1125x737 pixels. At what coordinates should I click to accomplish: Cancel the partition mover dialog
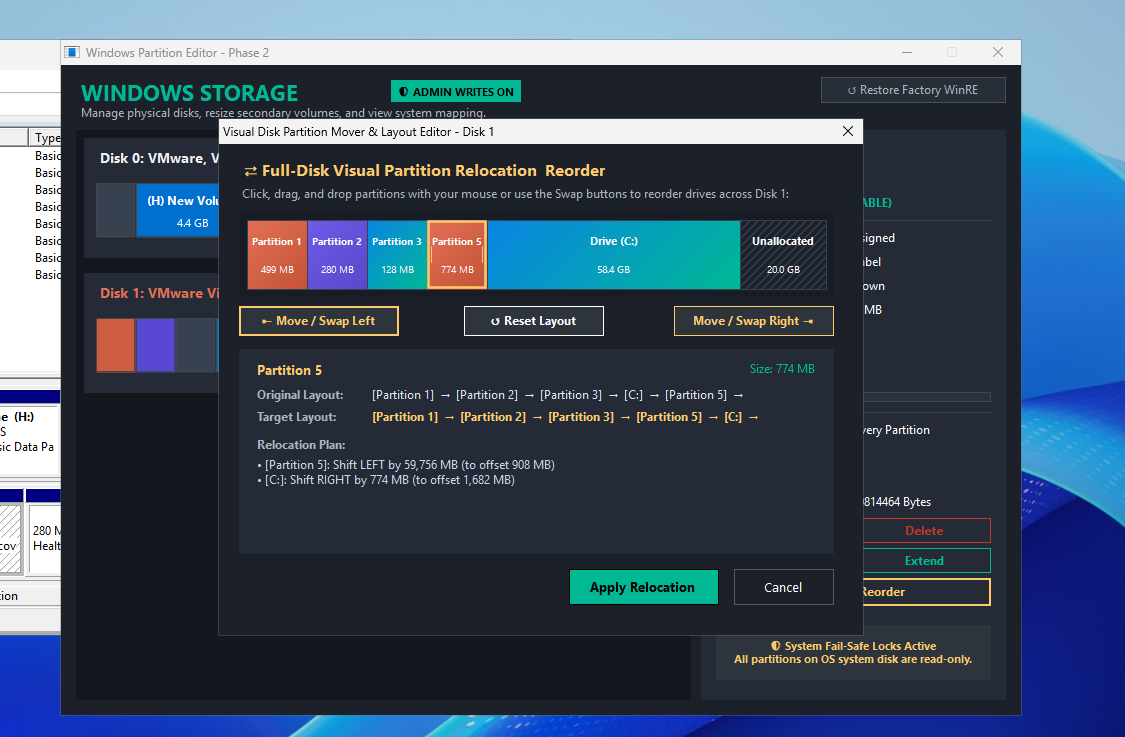coord(783,587)
